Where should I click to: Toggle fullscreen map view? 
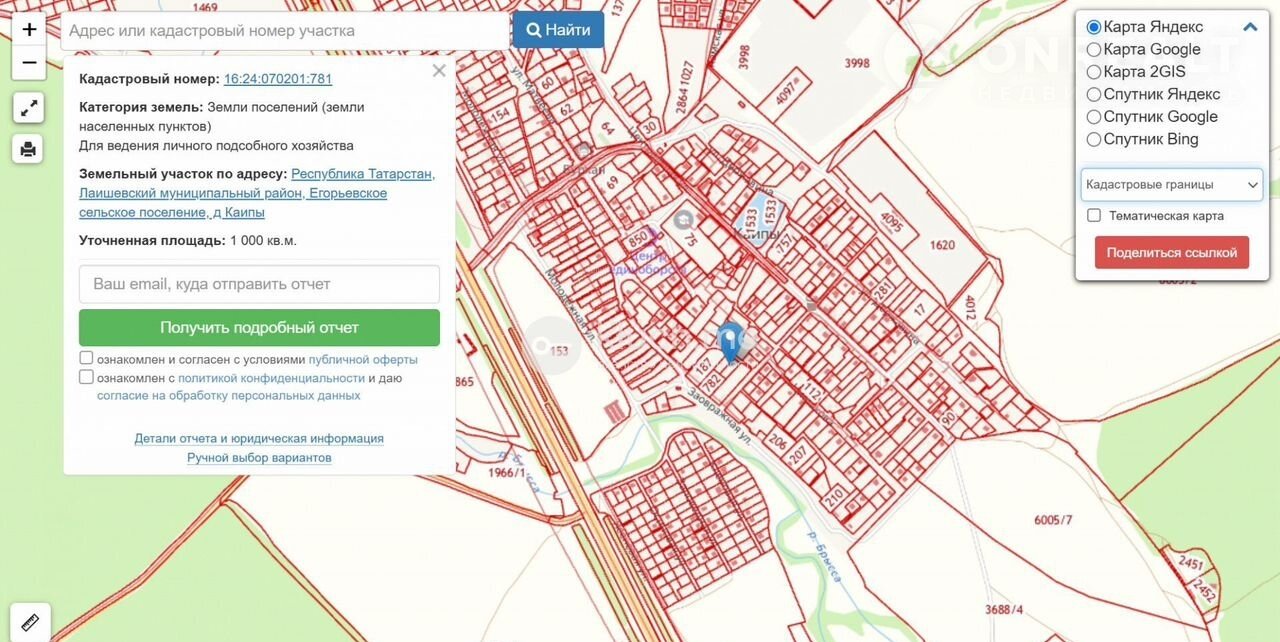tap(29, 107)
